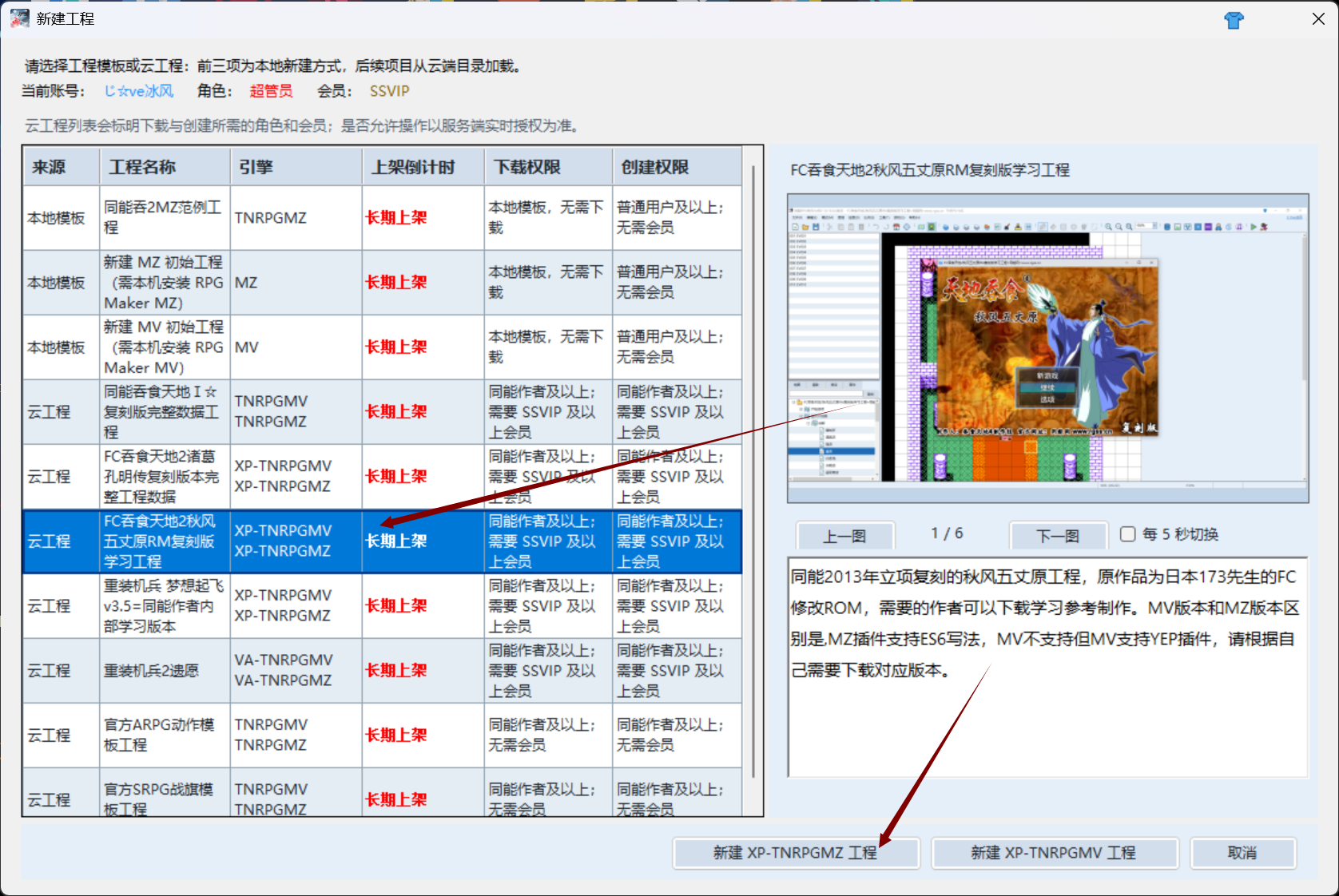Click the 来源 column header

[x=62, y=167]
